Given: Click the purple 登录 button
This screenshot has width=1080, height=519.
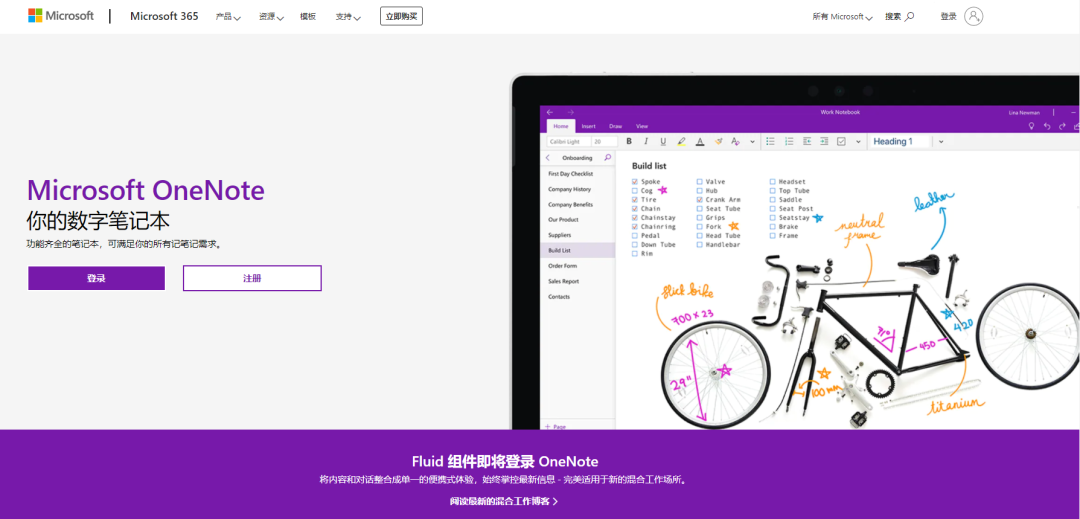Looking at the screenshot, I should 96,278.
